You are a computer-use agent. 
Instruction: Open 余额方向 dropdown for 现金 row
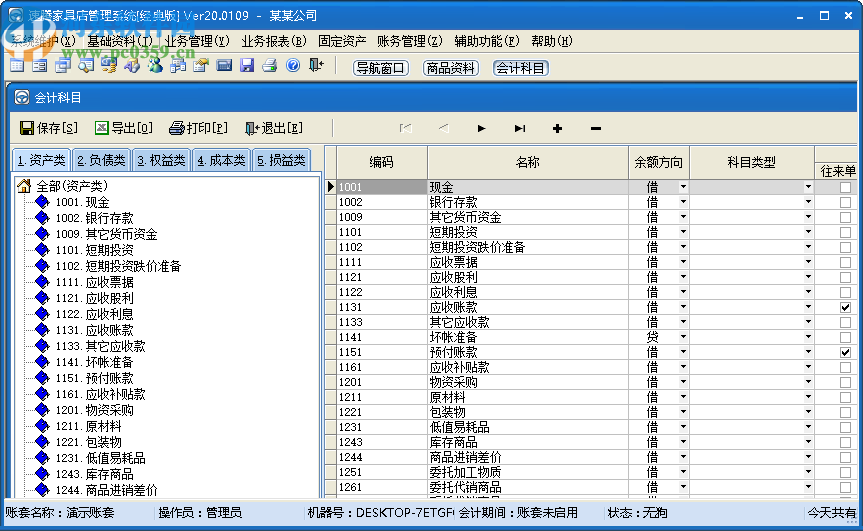pos(684,188)
